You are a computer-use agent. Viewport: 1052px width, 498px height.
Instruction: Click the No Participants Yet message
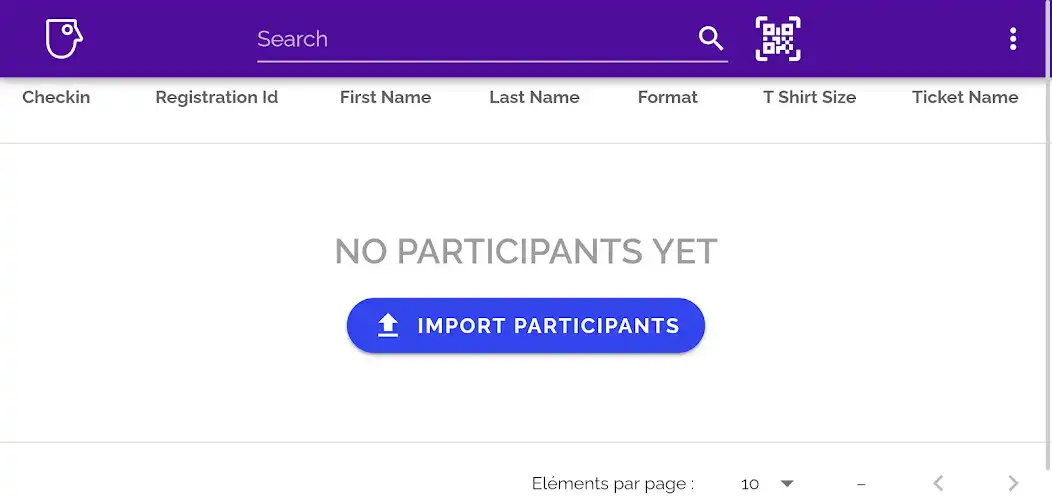click(526, 251)
